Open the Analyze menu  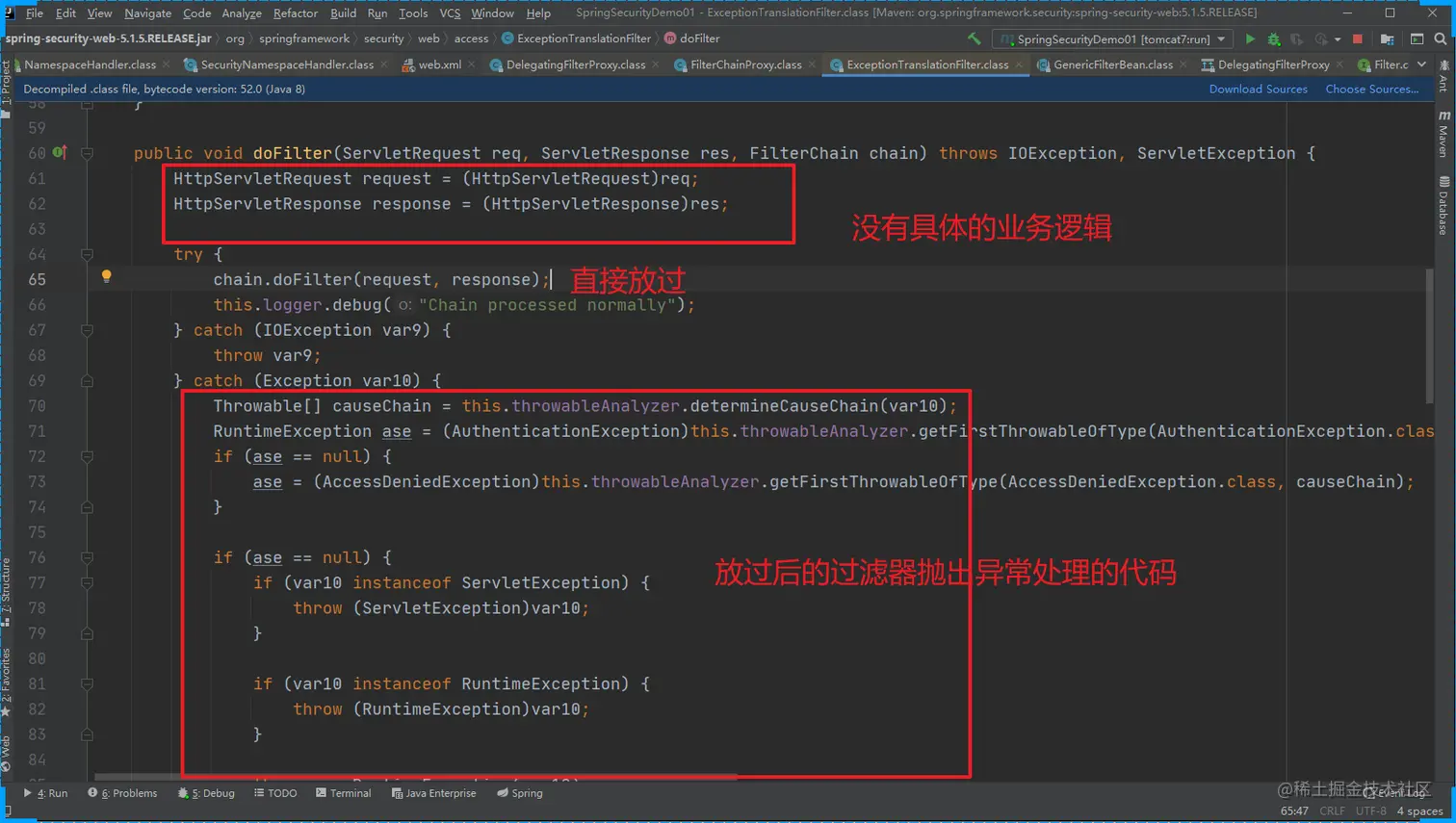242,13
